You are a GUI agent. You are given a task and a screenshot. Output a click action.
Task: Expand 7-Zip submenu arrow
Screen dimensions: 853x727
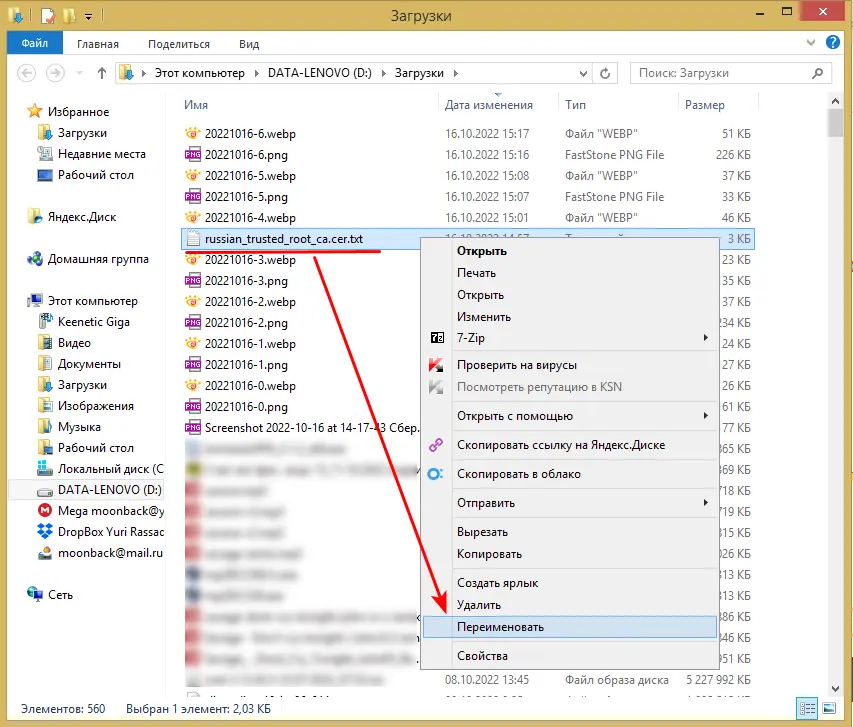click(x=706, y=337)
